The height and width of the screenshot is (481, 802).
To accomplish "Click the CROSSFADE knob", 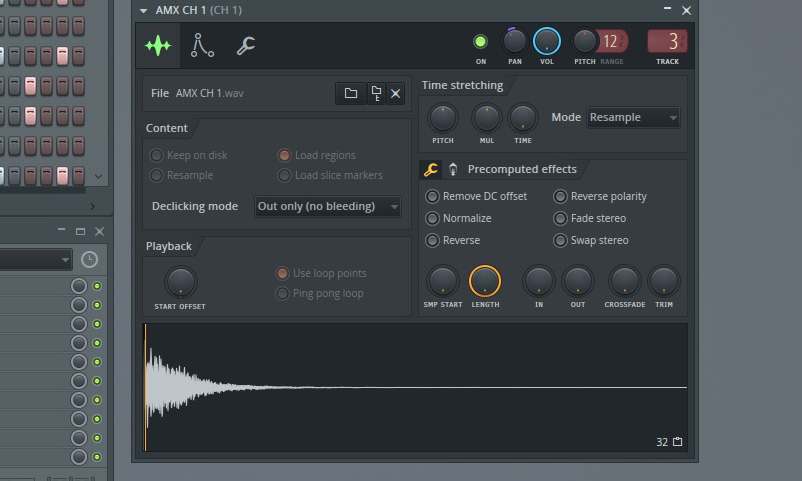I will [x=625, y=281].
